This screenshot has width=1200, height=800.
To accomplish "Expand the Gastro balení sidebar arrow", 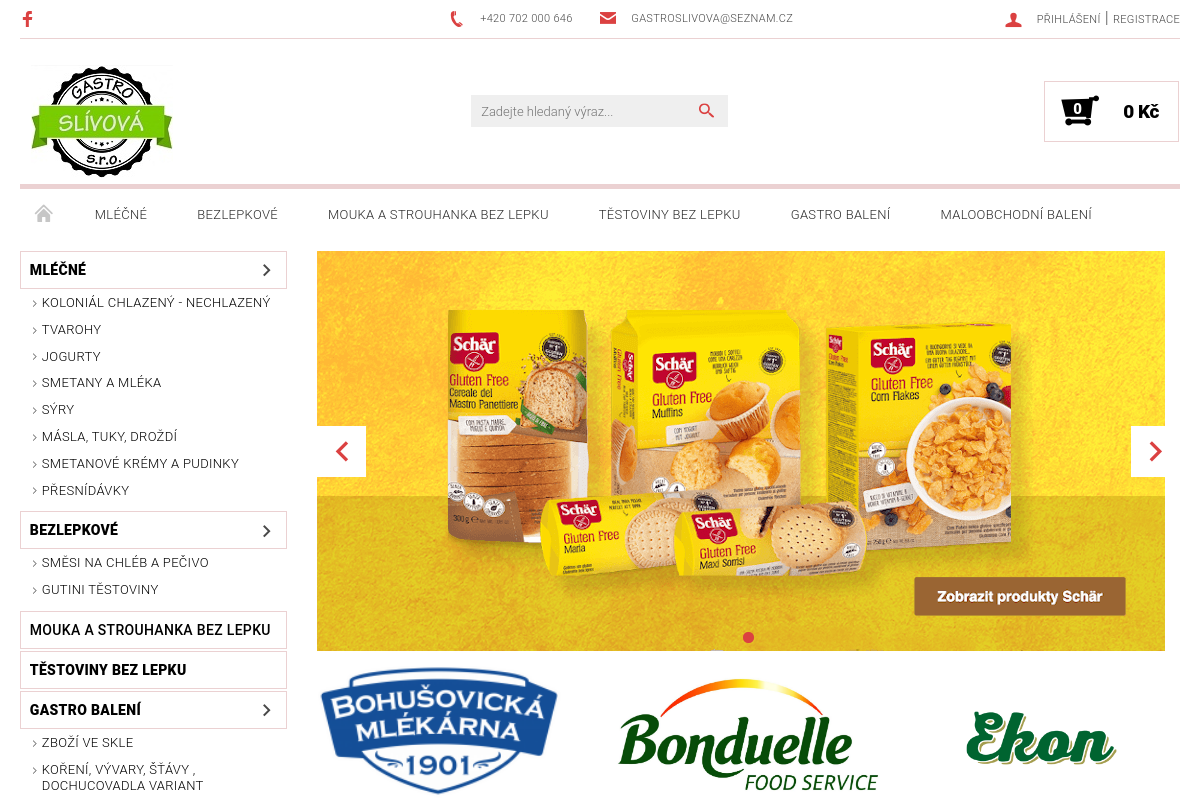I will point(267,710).
